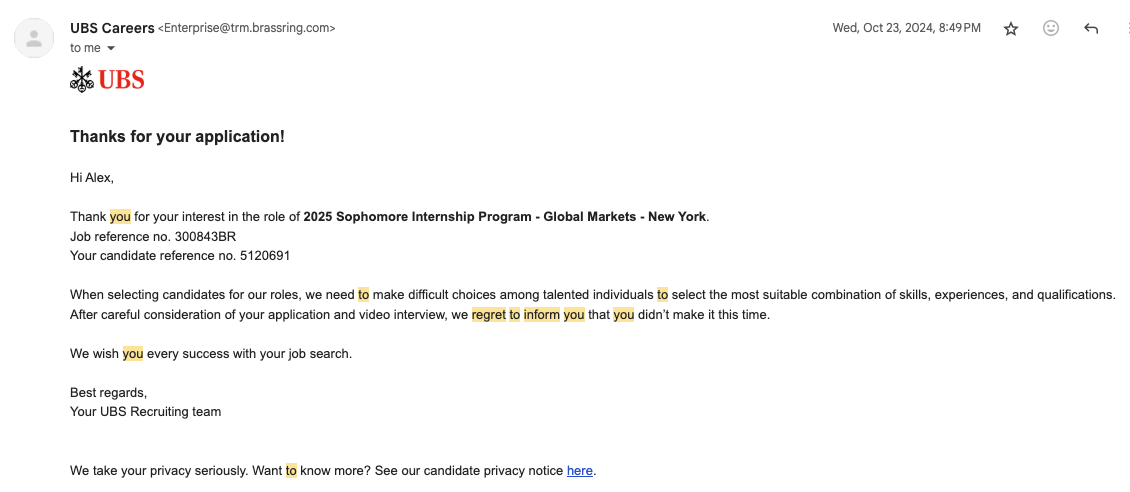The height and width of the screenshot is (492, 1130).
Task: Click the 'Hi Alex,' greeting line
Action: [92, 177]
